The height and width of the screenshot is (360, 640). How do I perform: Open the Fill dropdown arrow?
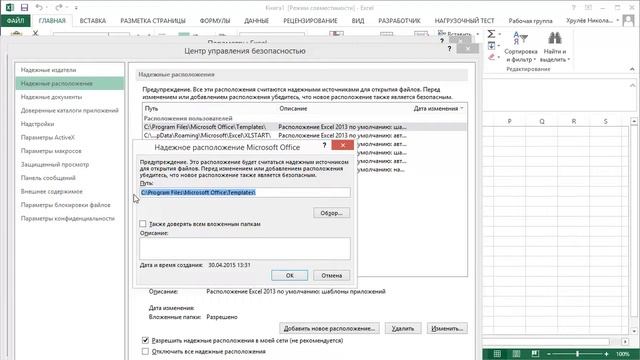pos(499,46)
